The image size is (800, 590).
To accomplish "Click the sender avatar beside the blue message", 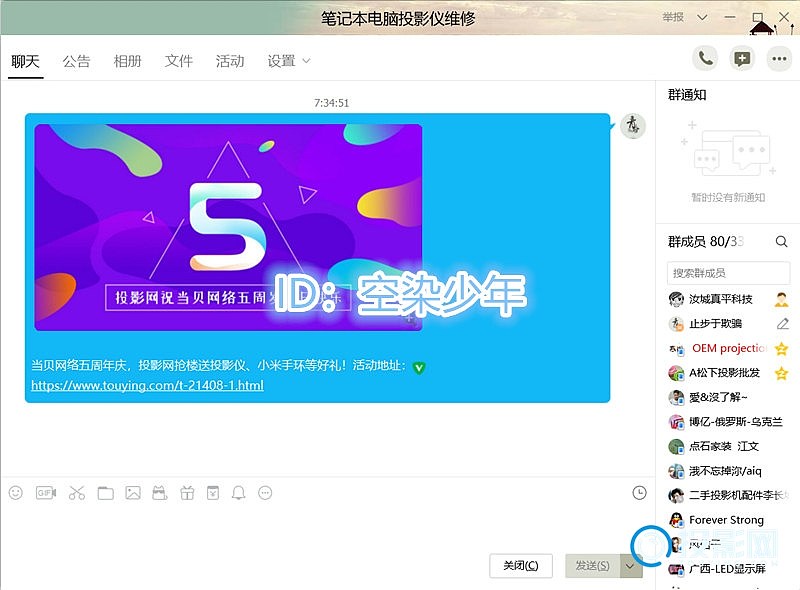I will tap(633, 126).
